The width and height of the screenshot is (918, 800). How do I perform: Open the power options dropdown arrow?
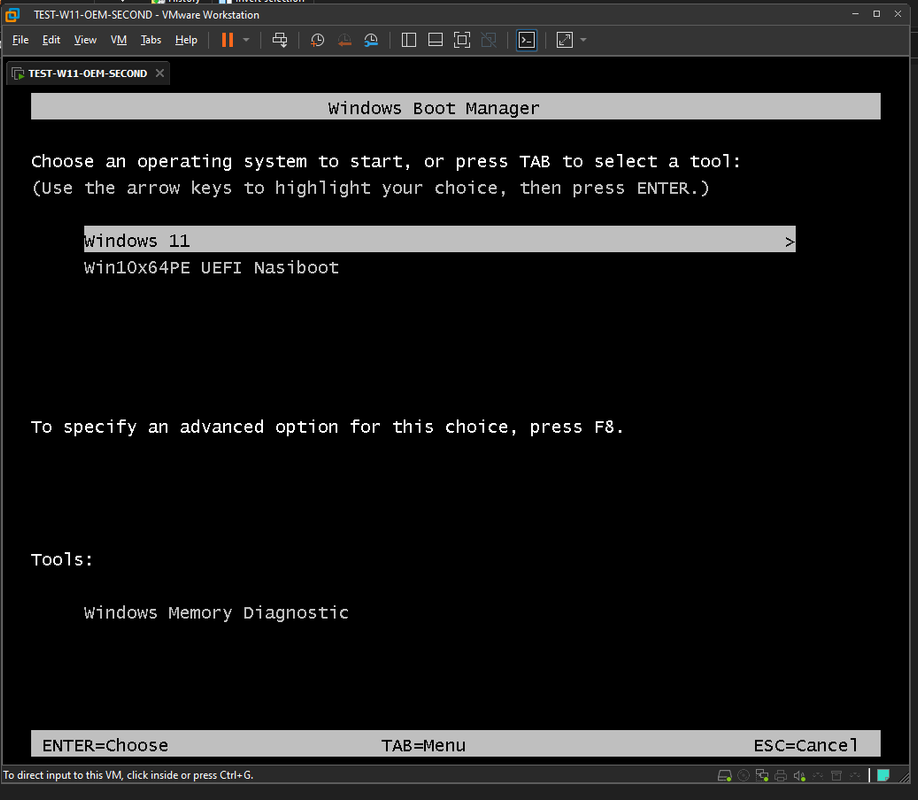coord(246,40)
